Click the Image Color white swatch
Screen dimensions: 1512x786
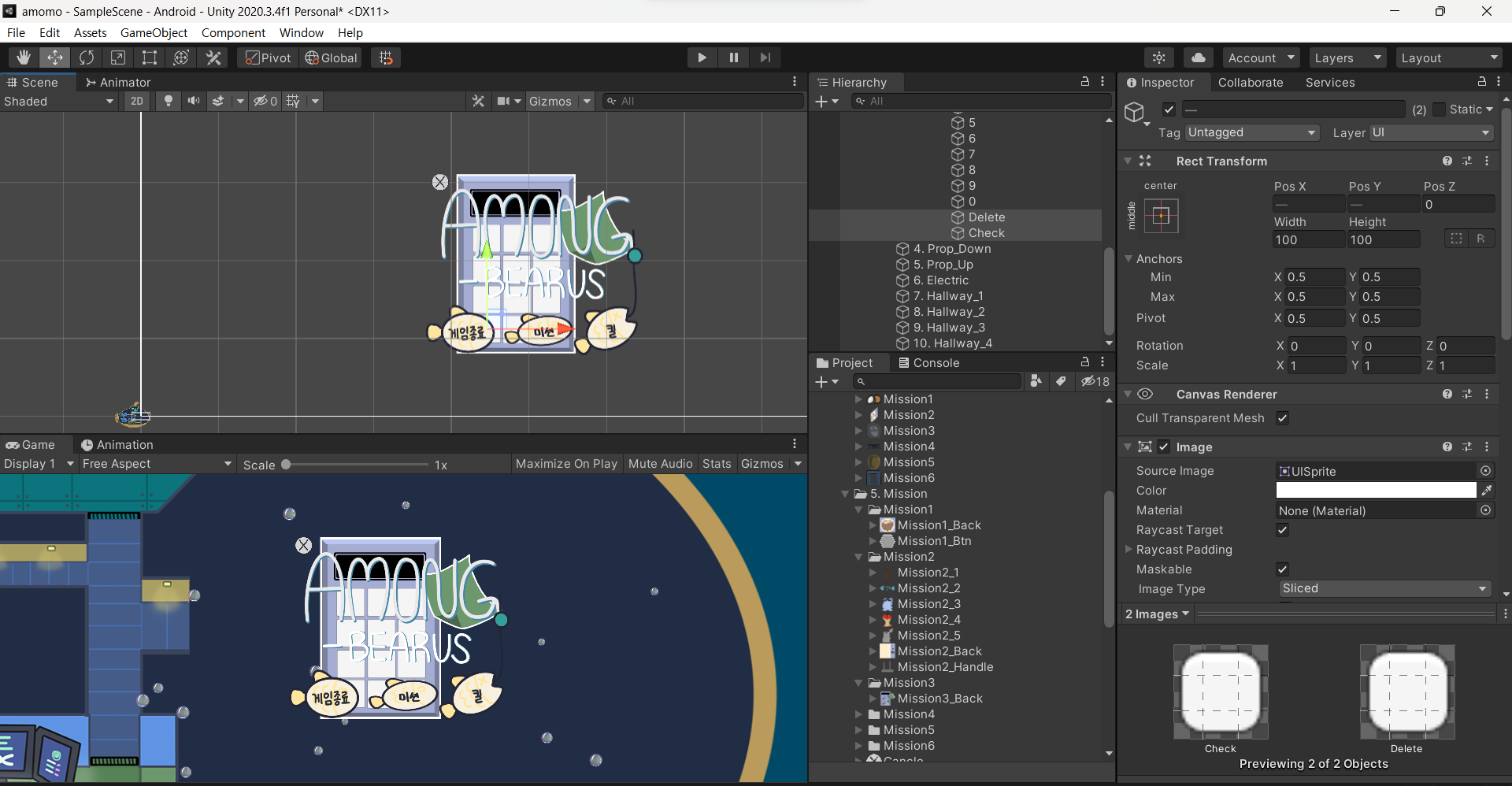(1376, 490)
